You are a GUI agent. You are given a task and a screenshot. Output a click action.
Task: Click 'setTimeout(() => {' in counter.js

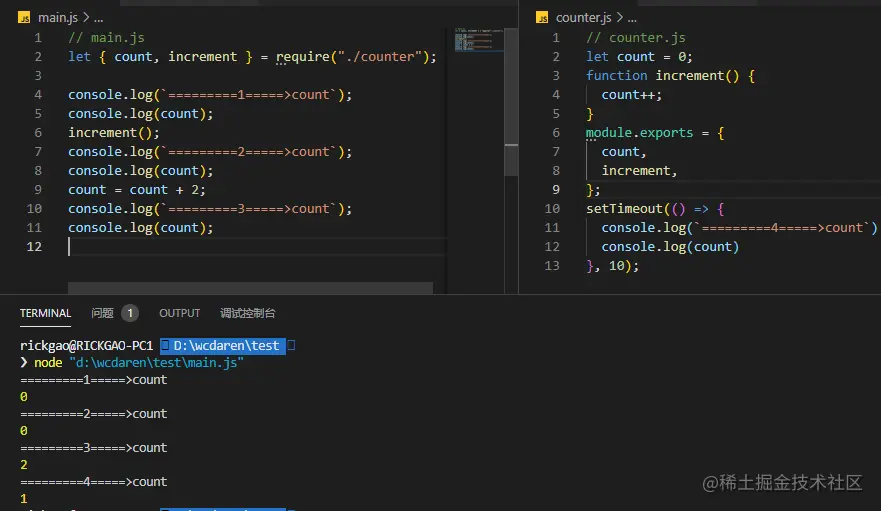(655, 209)
